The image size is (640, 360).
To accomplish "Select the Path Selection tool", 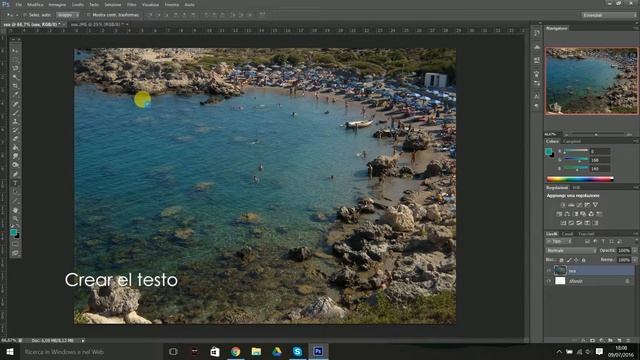I will 15,192.
